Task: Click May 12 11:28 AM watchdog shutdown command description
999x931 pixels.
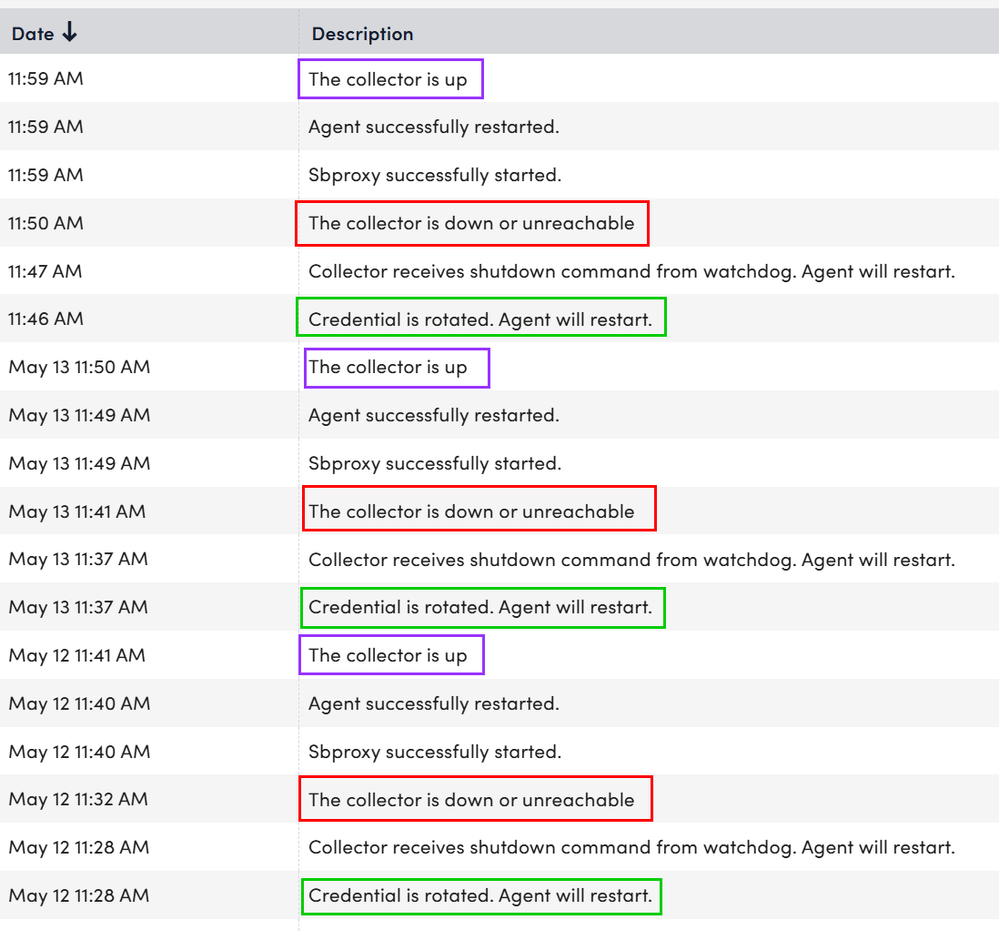Action: click(632, 848)
